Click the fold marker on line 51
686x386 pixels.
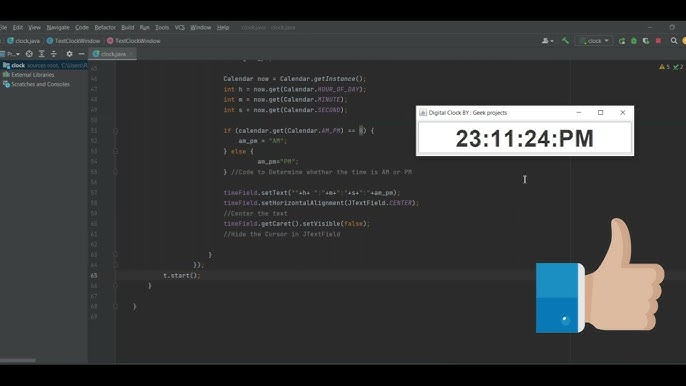pyautogui.click(x=116, y=131)
